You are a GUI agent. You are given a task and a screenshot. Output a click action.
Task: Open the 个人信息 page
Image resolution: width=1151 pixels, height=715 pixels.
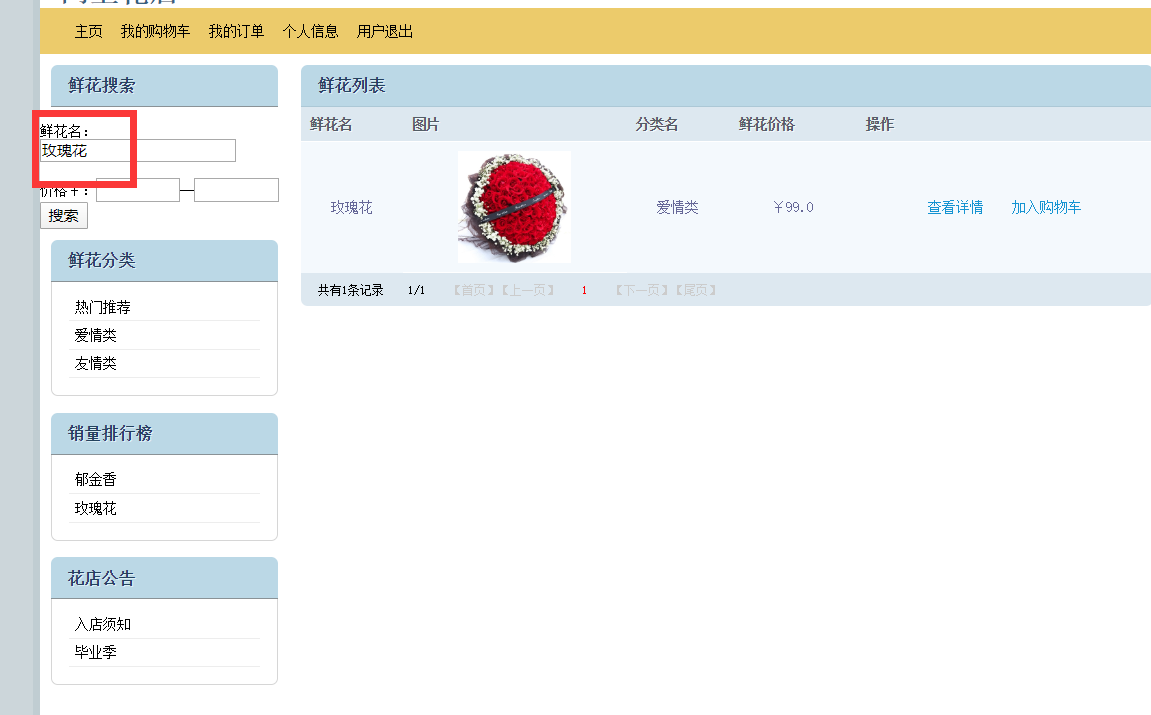point(310,31)
